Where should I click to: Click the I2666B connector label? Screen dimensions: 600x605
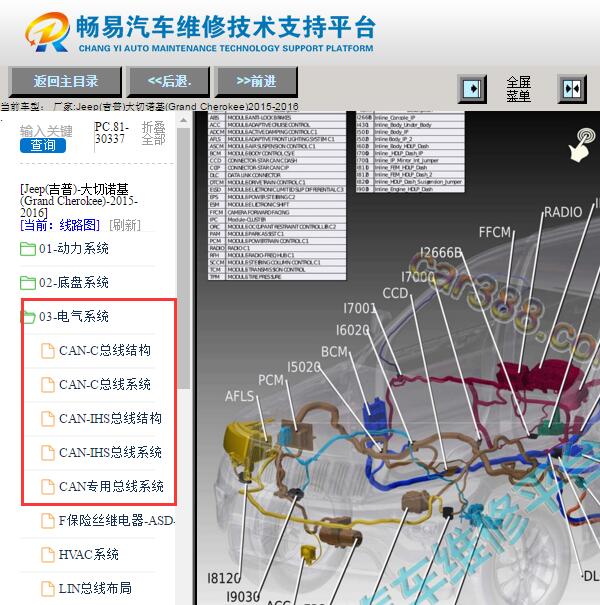(x=441, y=253)
